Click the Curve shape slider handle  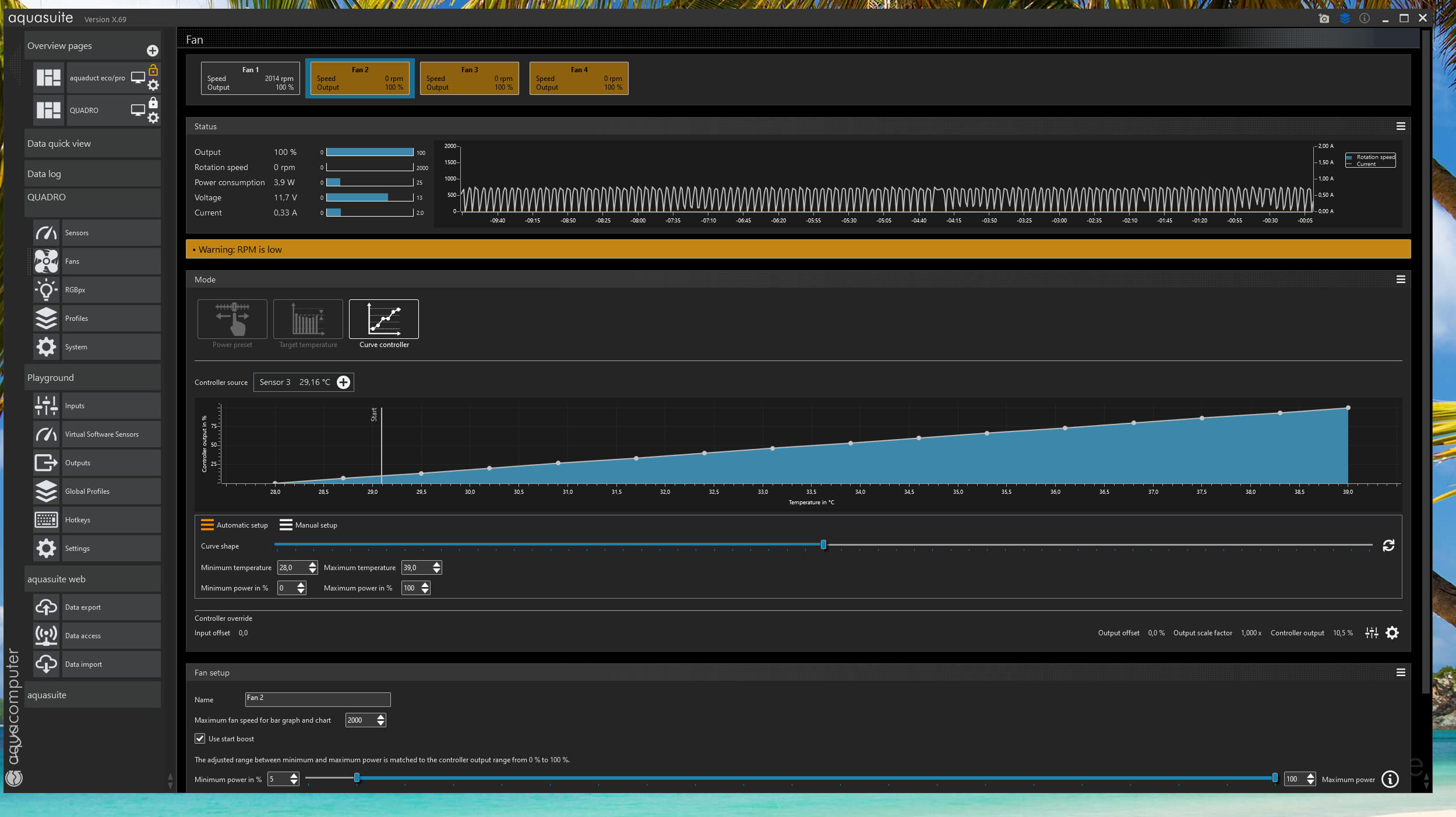(x=823, y=545)
